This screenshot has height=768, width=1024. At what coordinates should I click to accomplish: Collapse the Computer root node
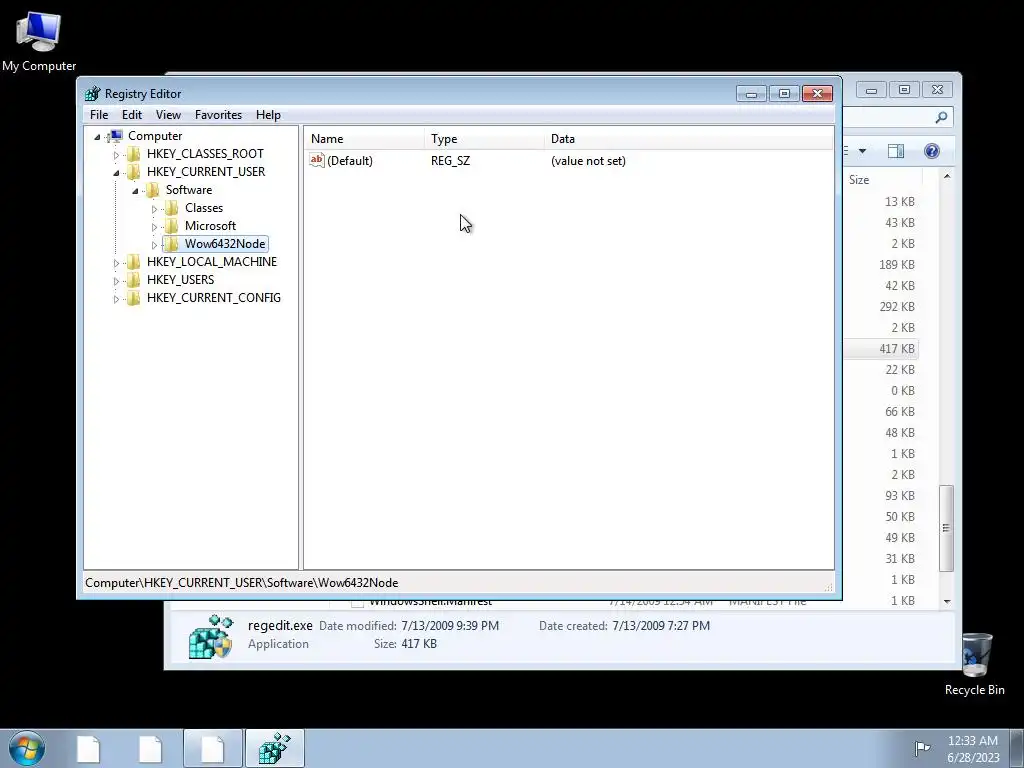97,136
